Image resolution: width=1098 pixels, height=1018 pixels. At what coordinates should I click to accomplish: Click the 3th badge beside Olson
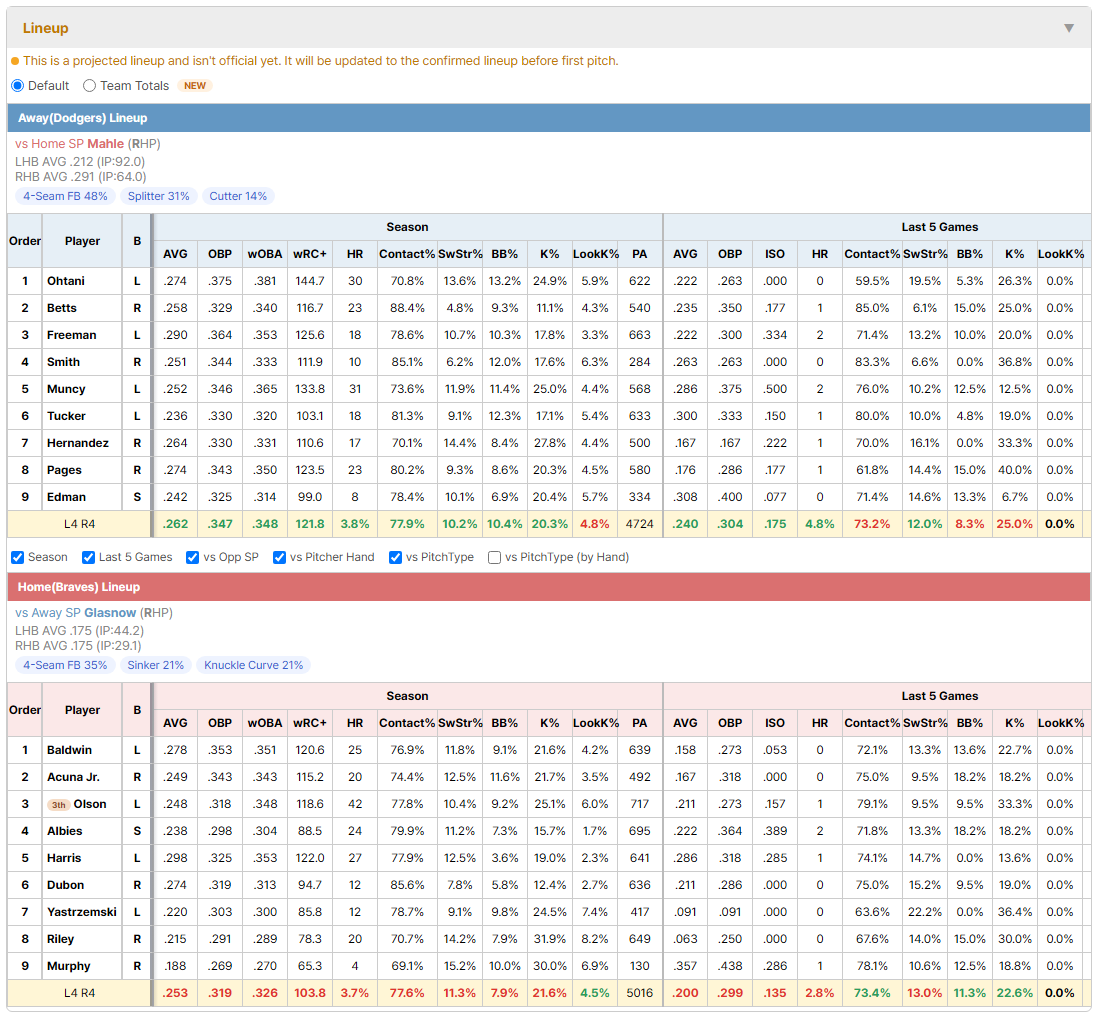tap(59, 804)
